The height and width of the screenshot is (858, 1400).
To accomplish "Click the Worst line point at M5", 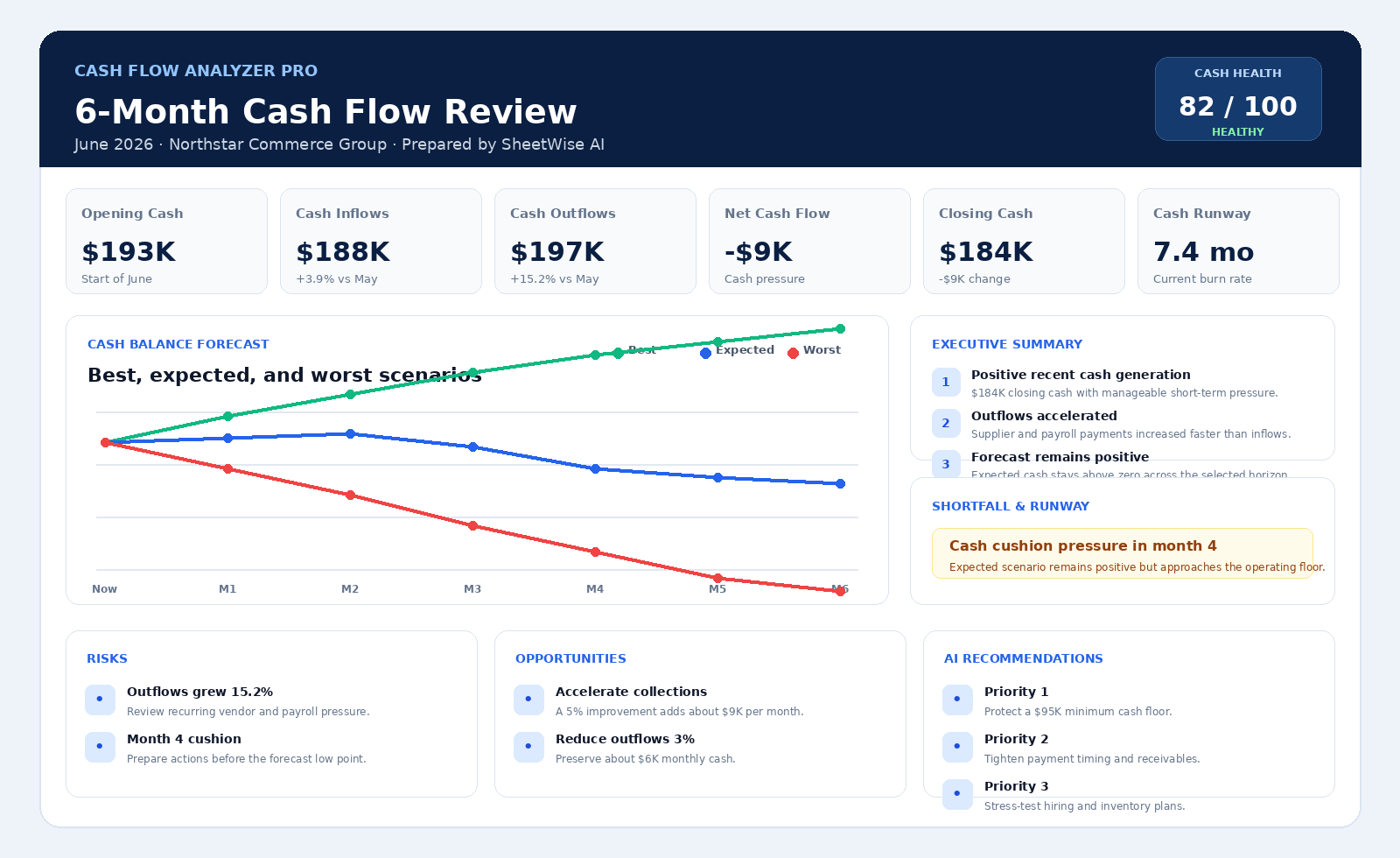I will tap(717, 579).
